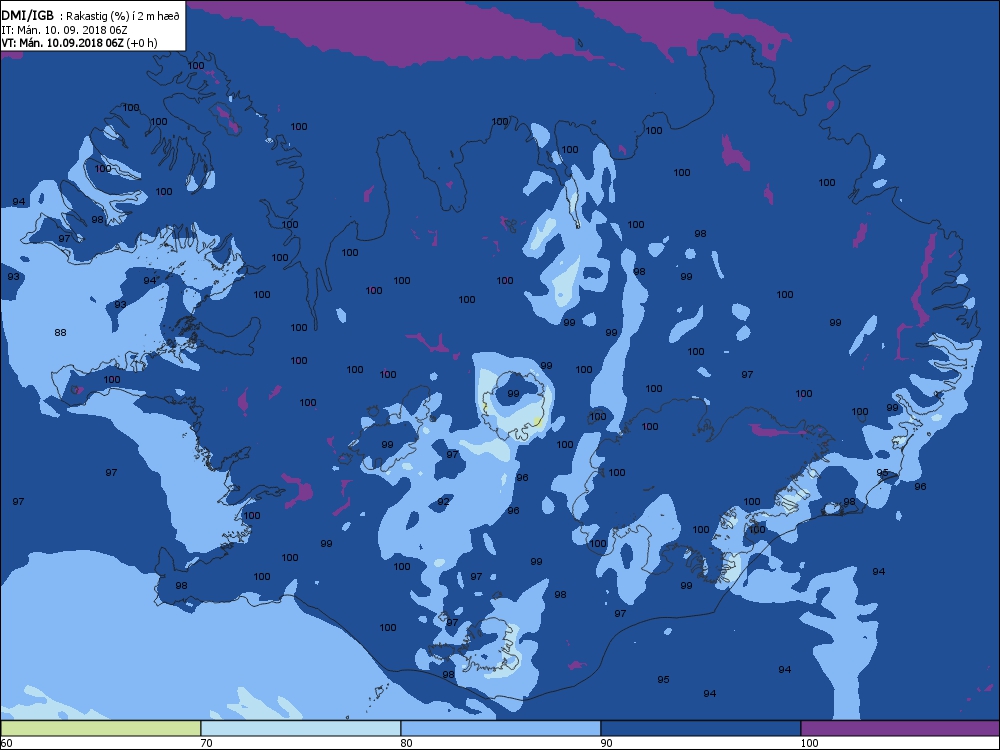Click the "88" humidity value on map

tap(61, 332)
